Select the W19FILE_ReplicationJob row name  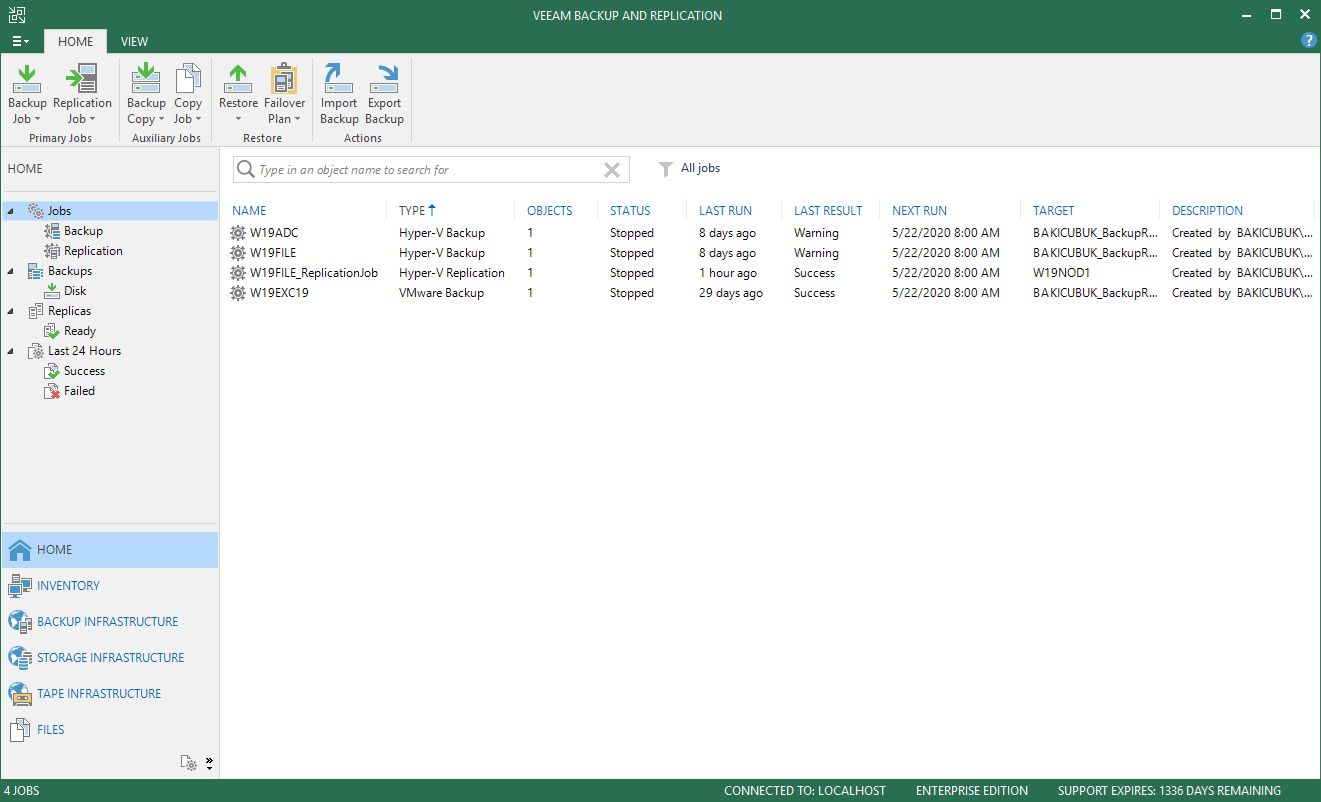pyautogui.click(x=314, y=273)
